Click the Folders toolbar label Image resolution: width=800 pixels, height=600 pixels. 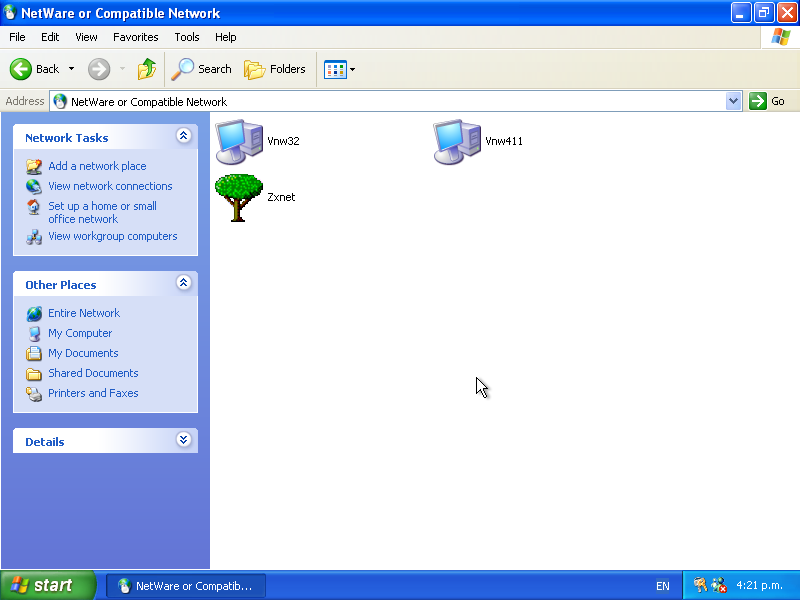[x=288, y=69]
